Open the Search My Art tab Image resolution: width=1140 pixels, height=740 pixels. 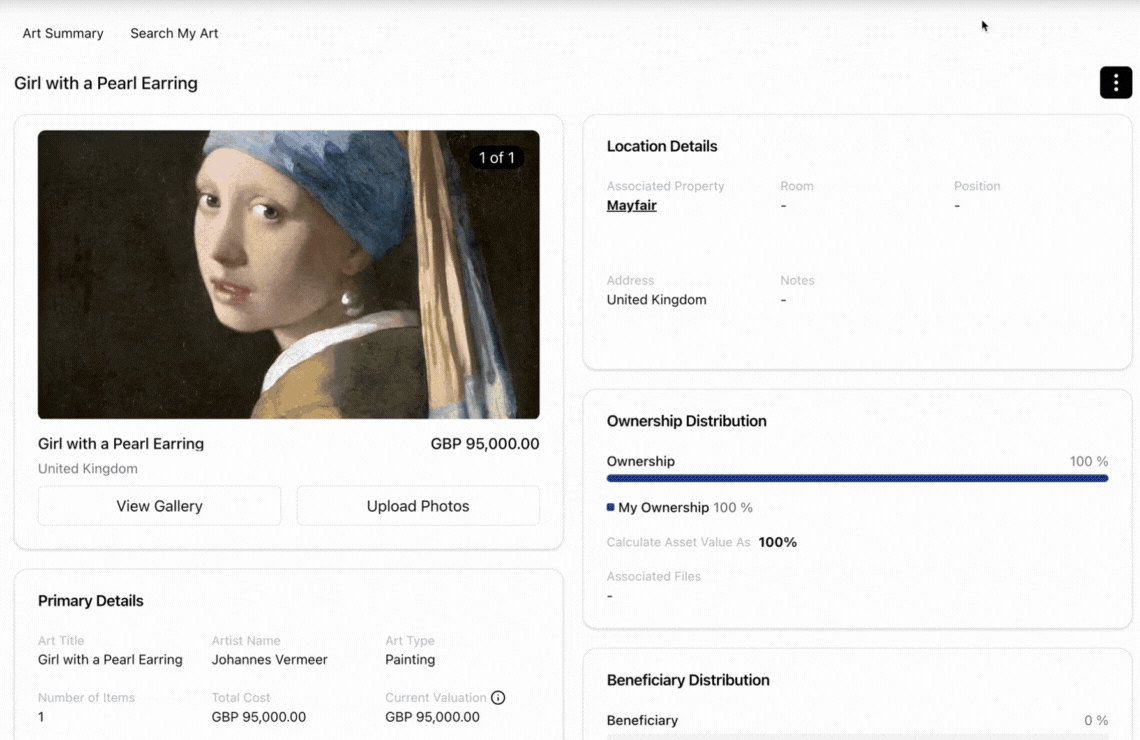coord(174,33)
